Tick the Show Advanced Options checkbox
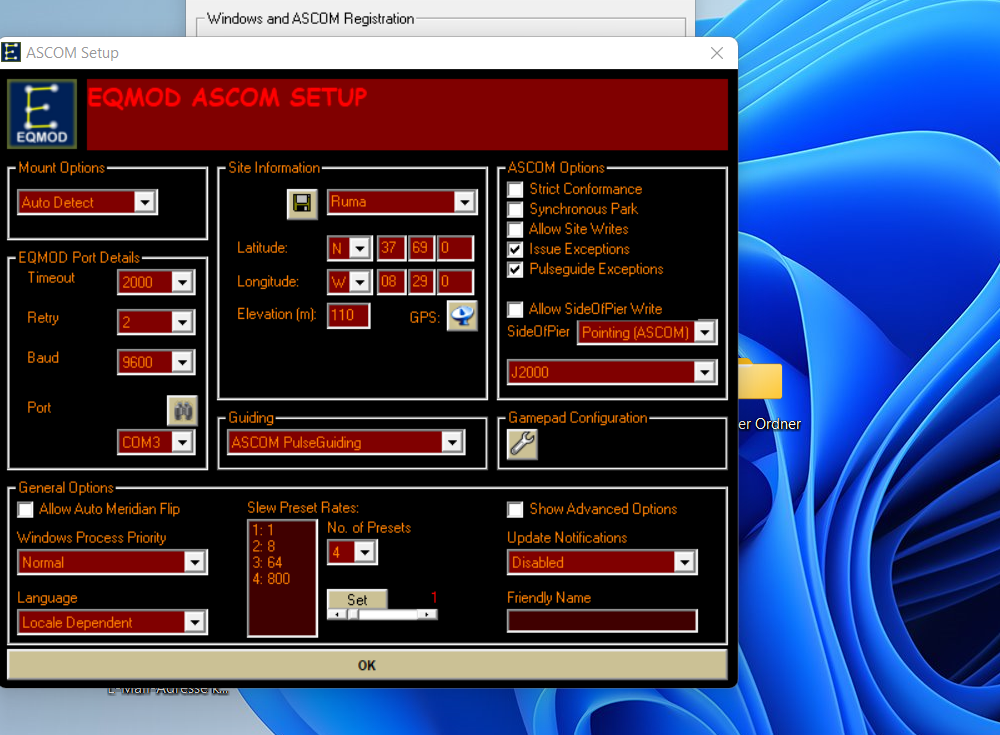Image resolution: width=1000 pixels, height=735 pixels. (515, 509)
